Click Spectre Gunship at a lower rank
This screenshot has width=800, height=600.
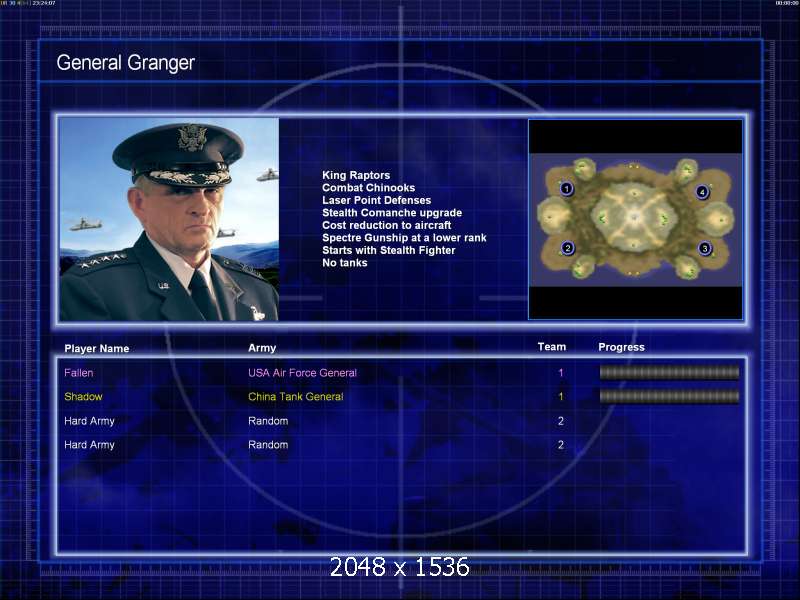(404, 238)
